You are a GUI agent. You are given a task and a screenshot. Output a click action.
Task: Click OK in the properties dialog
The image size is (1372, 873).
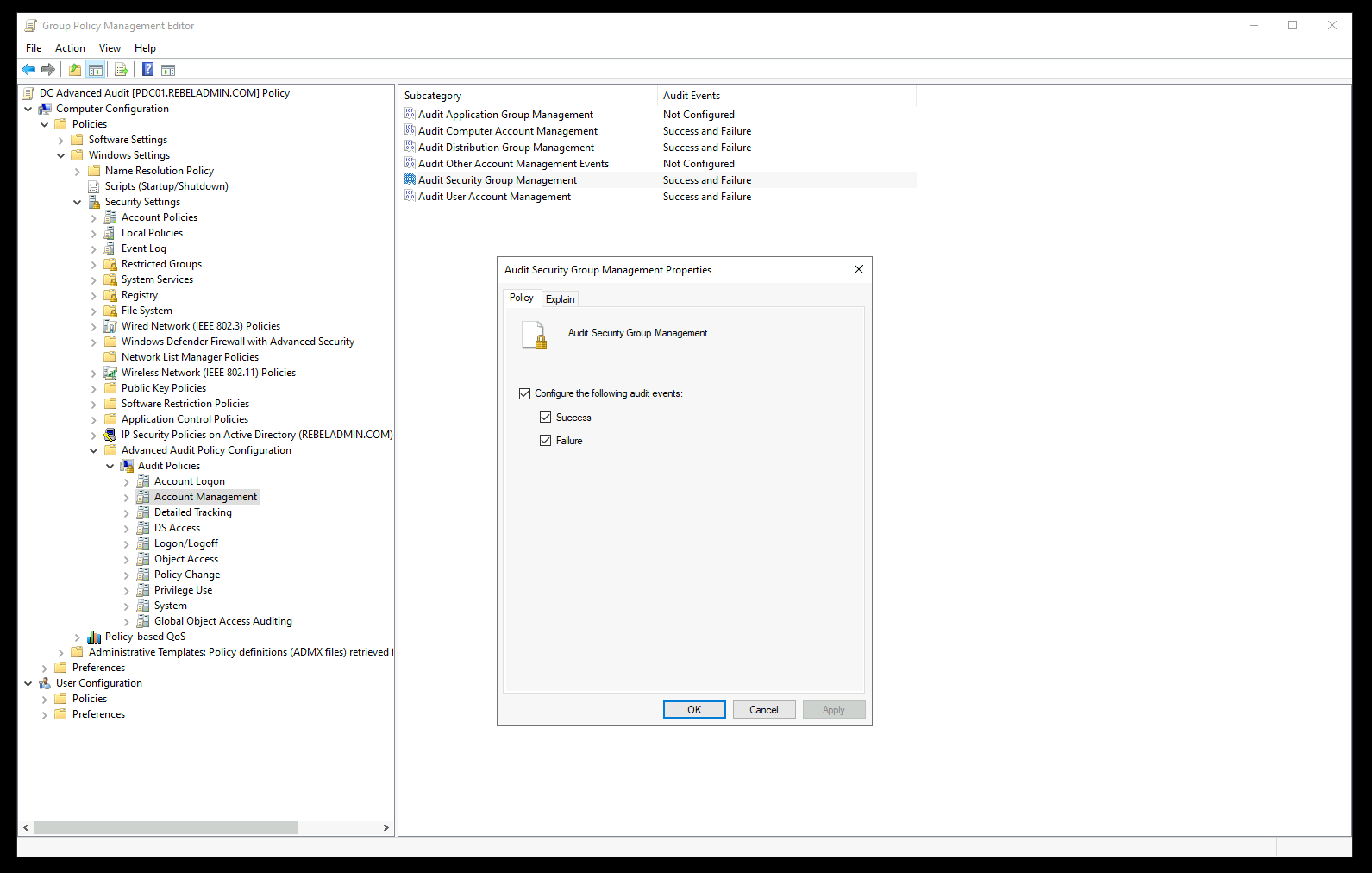pos(694,710)
